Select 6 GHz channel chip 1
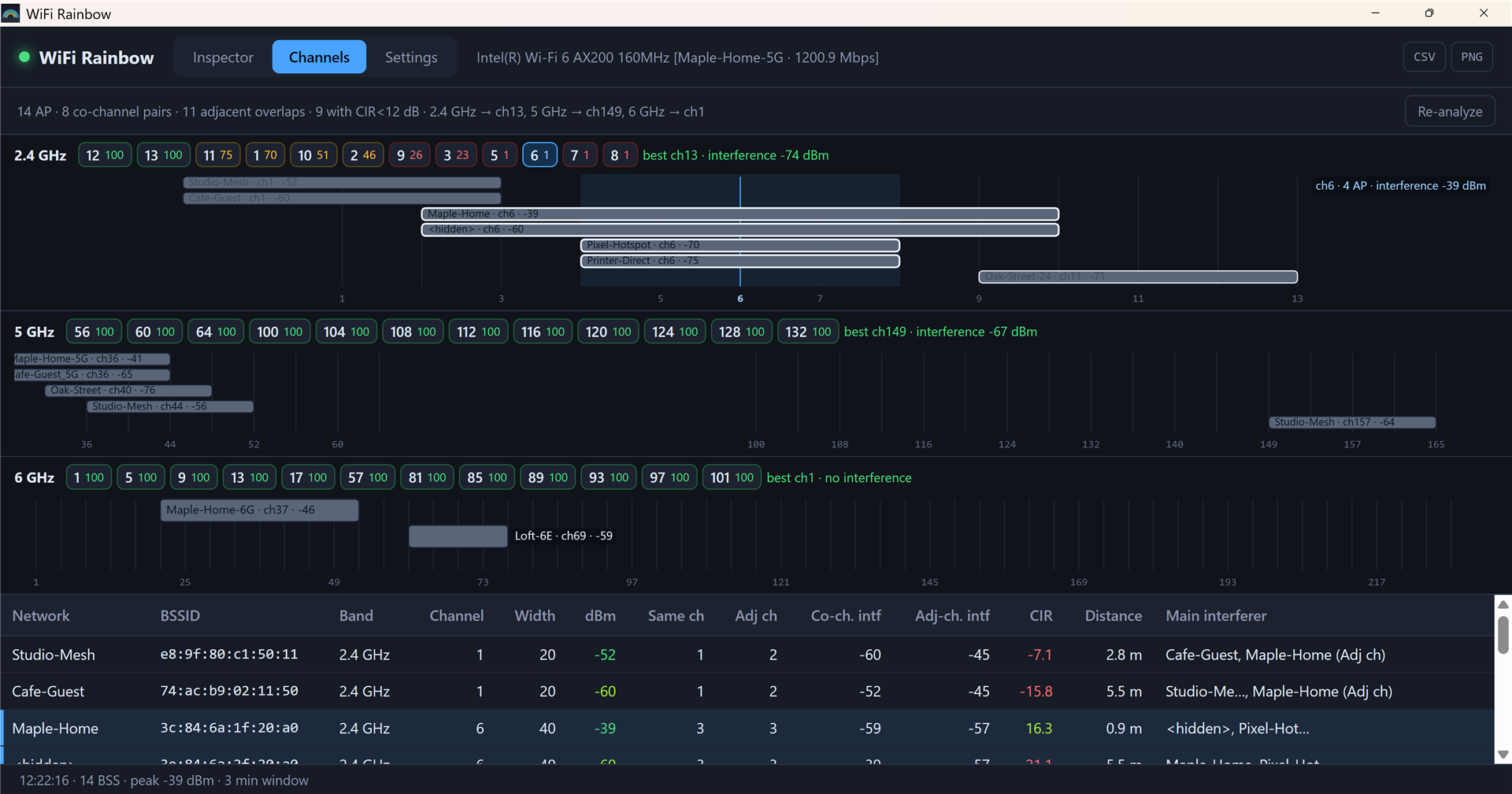1512x794 pixels. pyautogui.click(x=88, y=477)
